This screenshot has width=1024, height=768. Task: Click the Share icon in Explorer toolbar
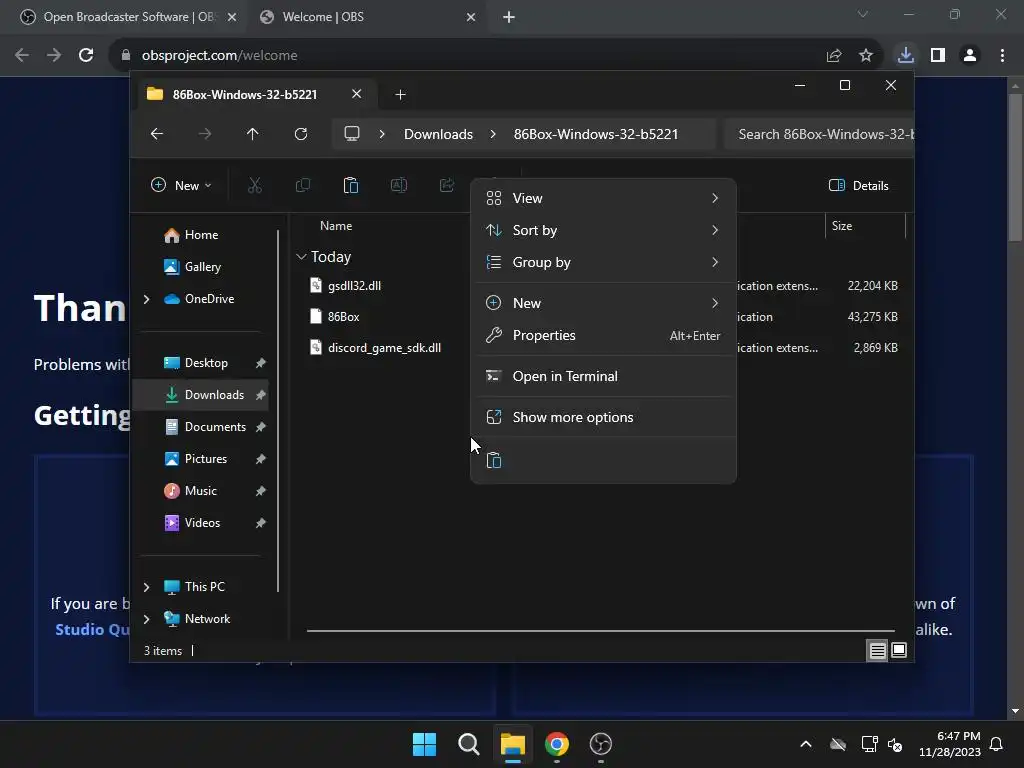pyautogui.click(x=447, y=185)
